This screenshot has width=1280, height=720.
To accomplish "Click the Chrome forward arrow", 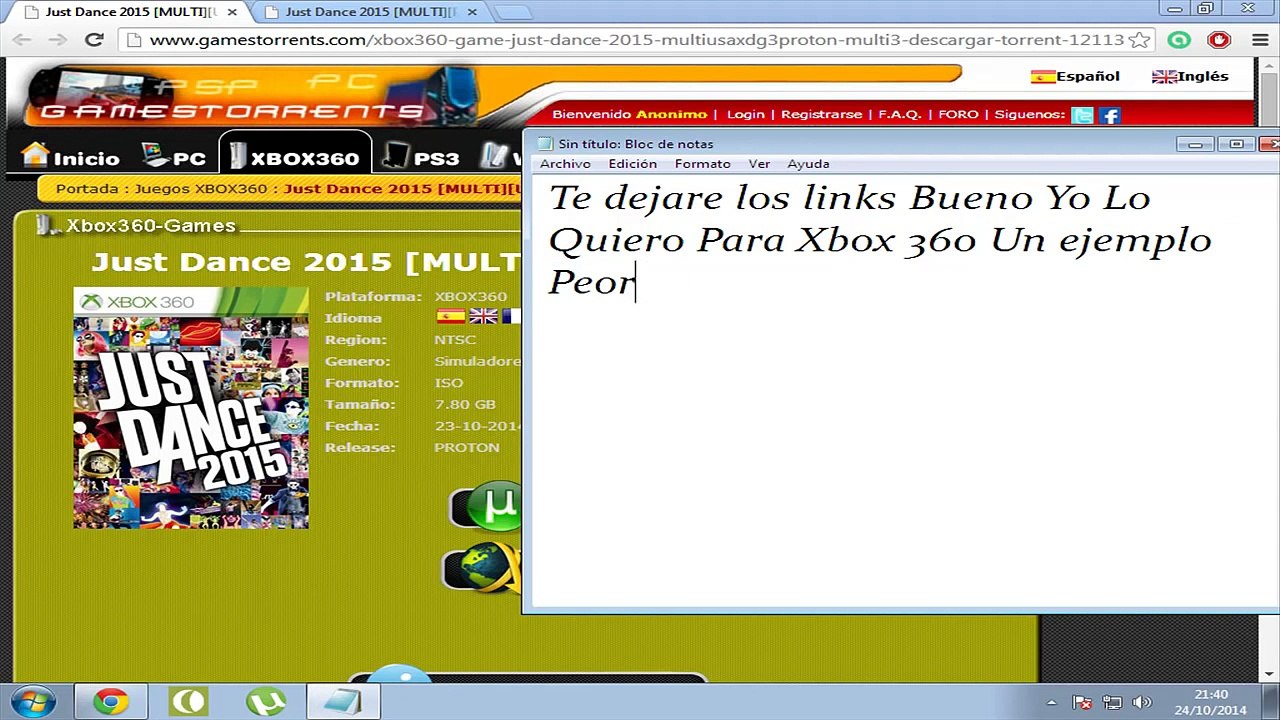I will [57, 40].
